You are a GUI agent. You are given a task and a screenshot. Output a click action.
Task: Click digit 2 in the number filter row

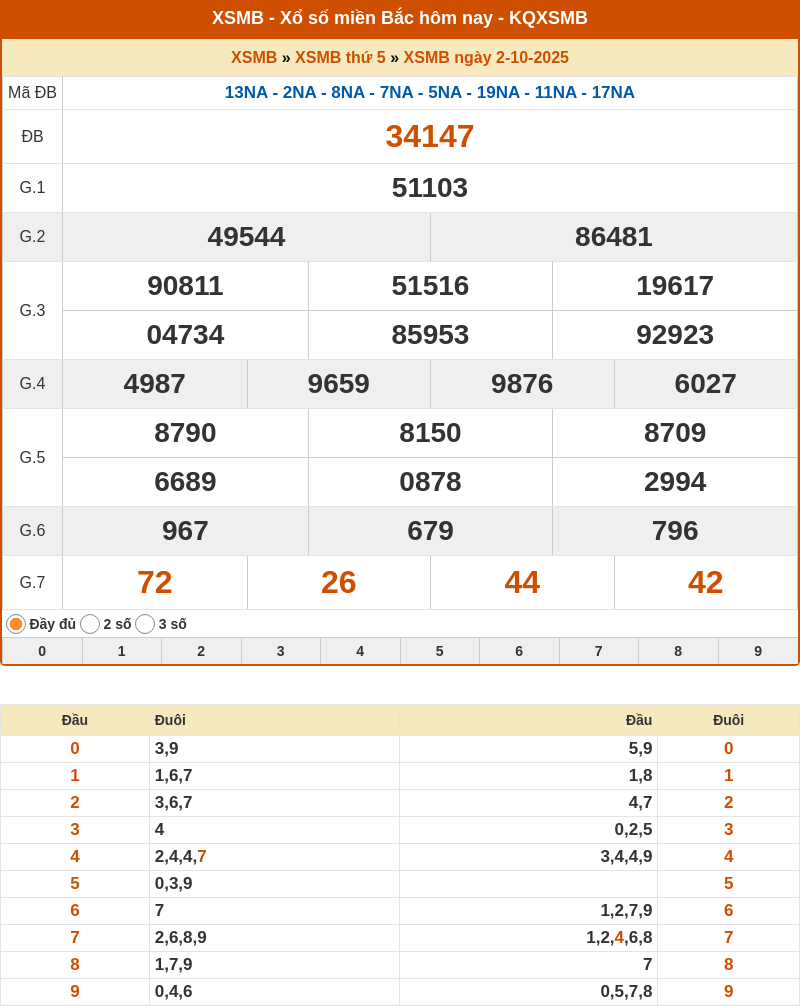tap(201, 651)
